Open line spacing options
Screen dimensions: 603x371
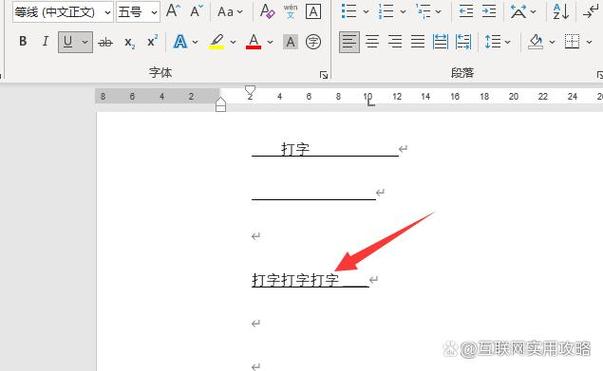[497, 42]
